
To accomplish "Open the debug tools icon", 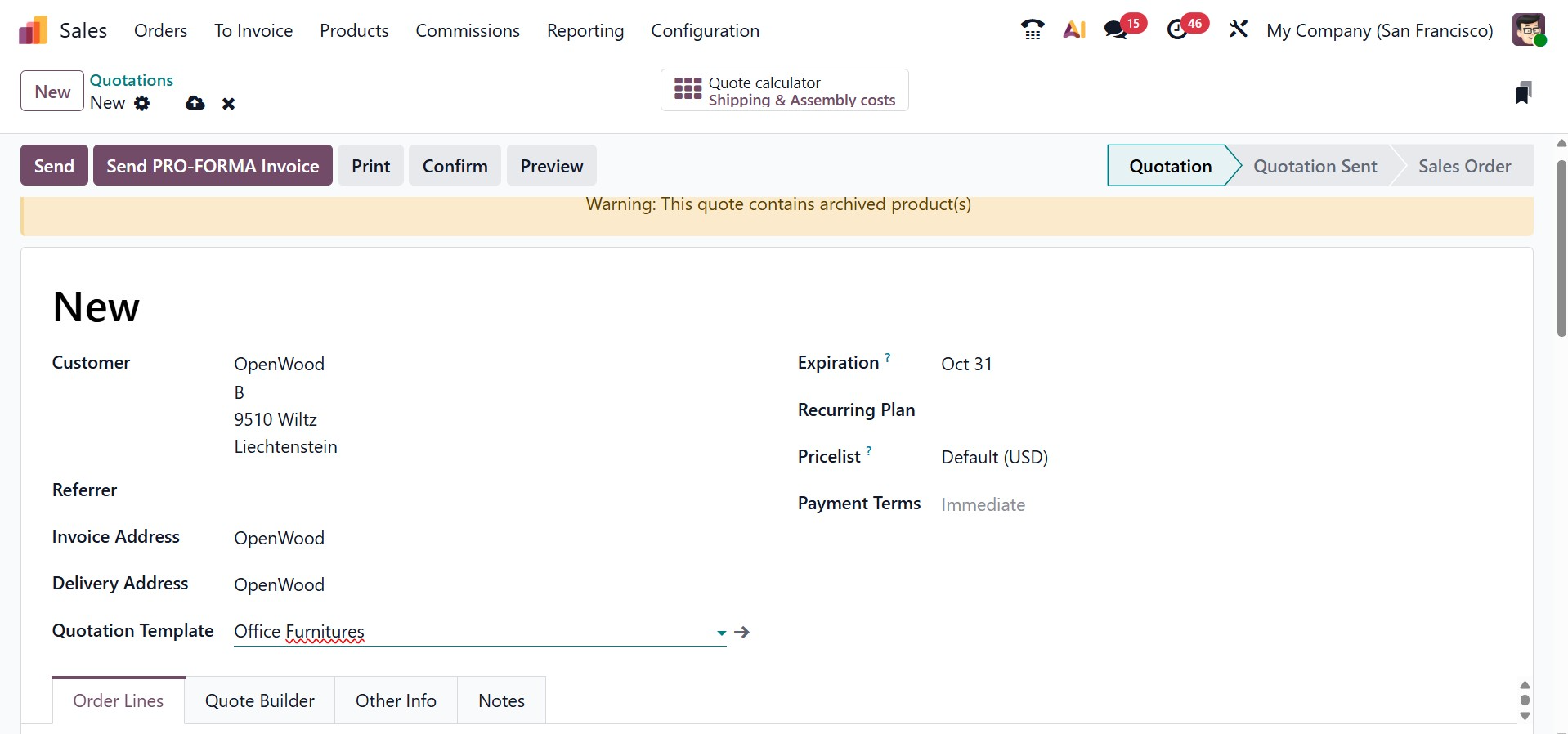I will point(1238,30).
